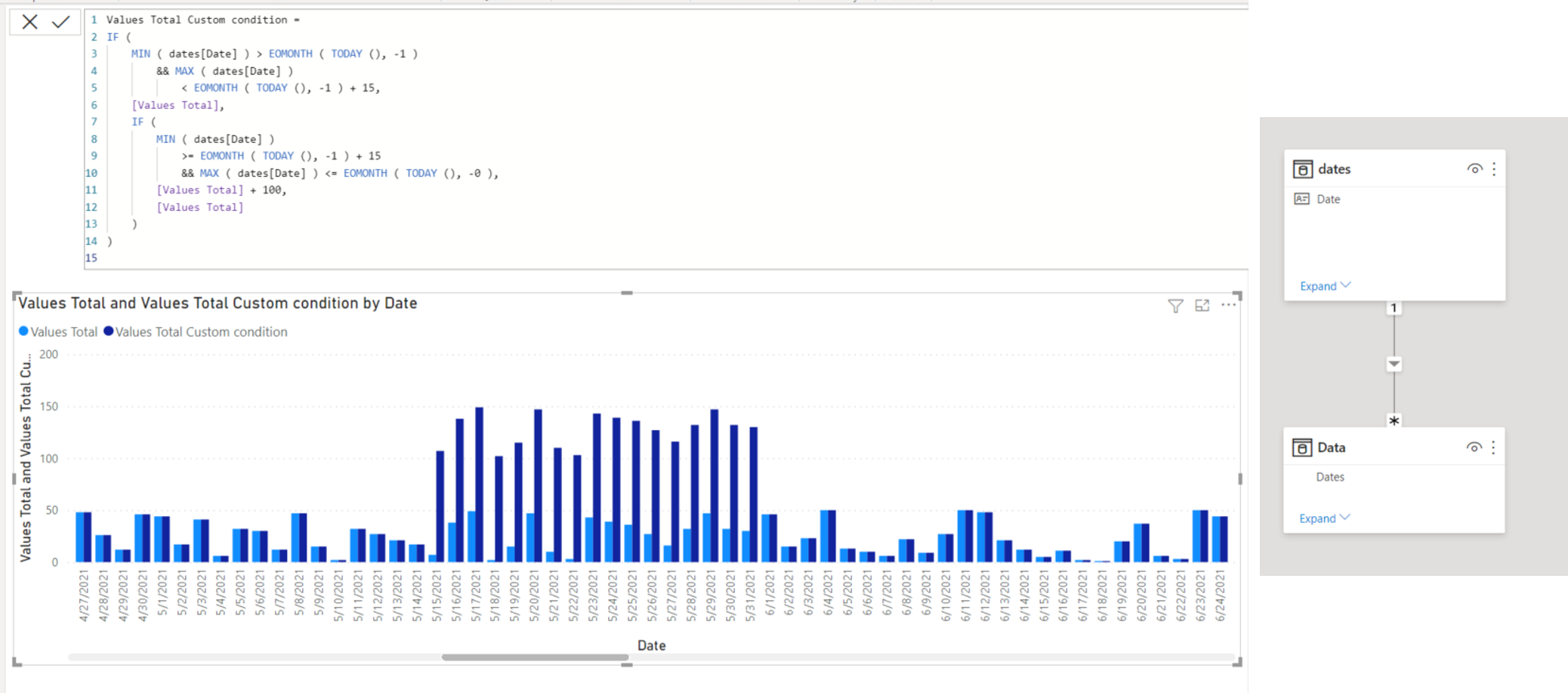This screenshot has height=693, width=1568.
Task: Click the many-side asterisk on relationship
Action: pos(1394,421)
